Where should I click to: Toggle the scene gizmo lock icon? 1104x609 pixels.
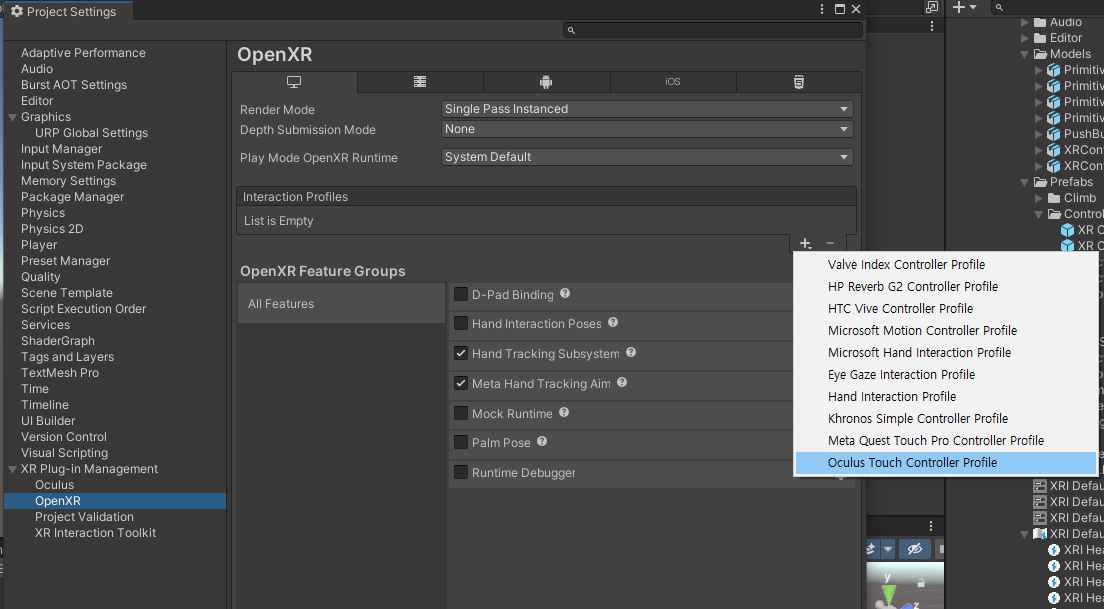coord(920,583)
